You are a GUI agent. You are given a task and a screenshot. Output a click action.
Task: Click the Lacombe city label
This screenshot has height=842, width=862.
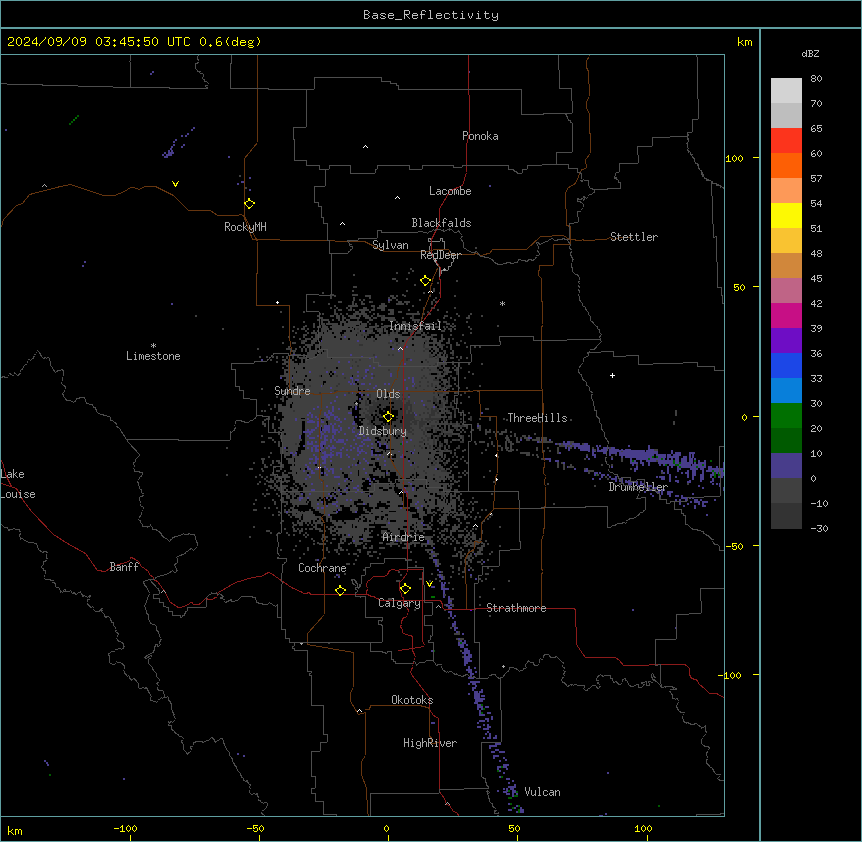(x=450, y=191)
